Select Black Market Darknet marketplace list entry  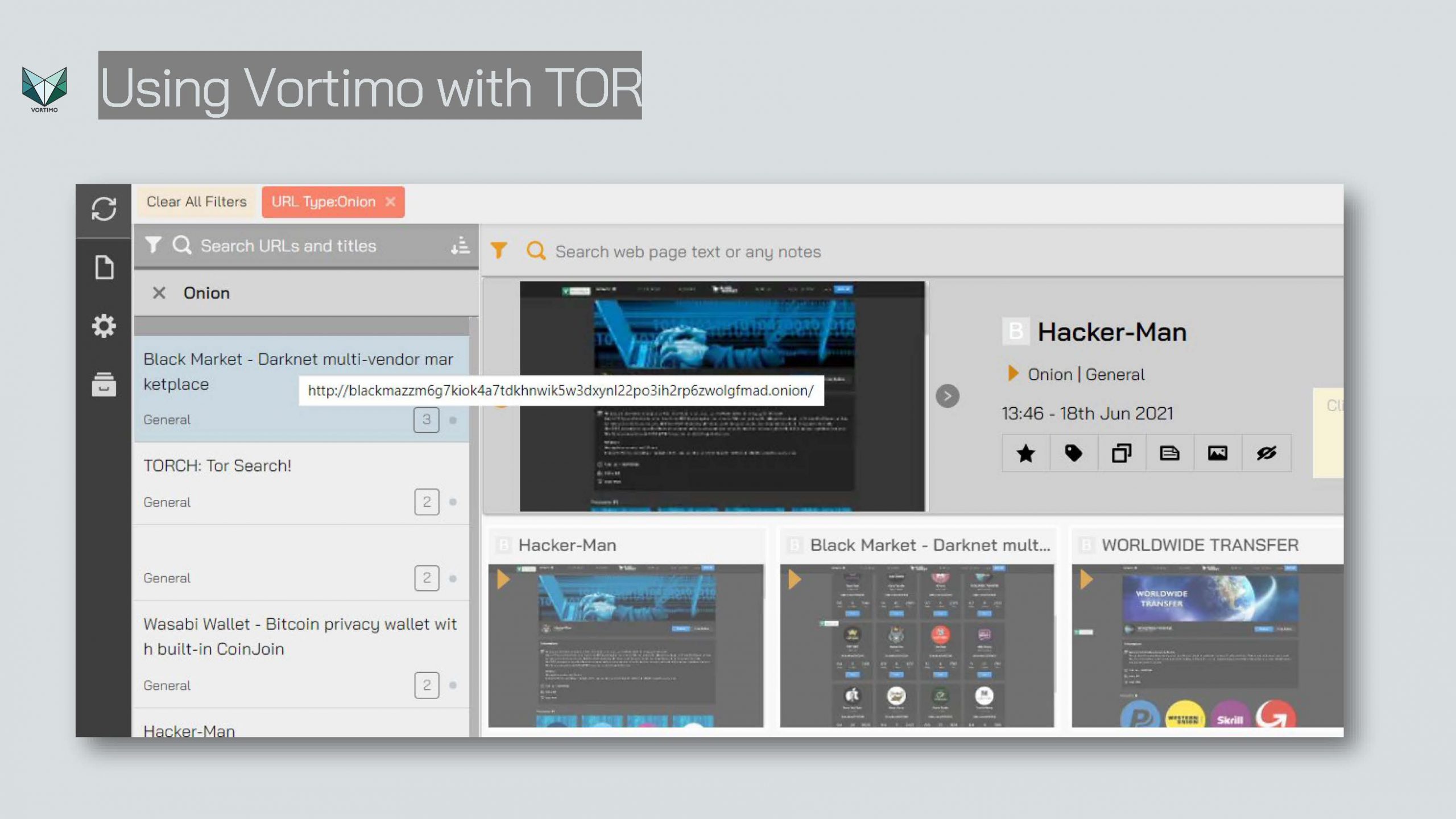pyautogui.click(x=302, y=389)
